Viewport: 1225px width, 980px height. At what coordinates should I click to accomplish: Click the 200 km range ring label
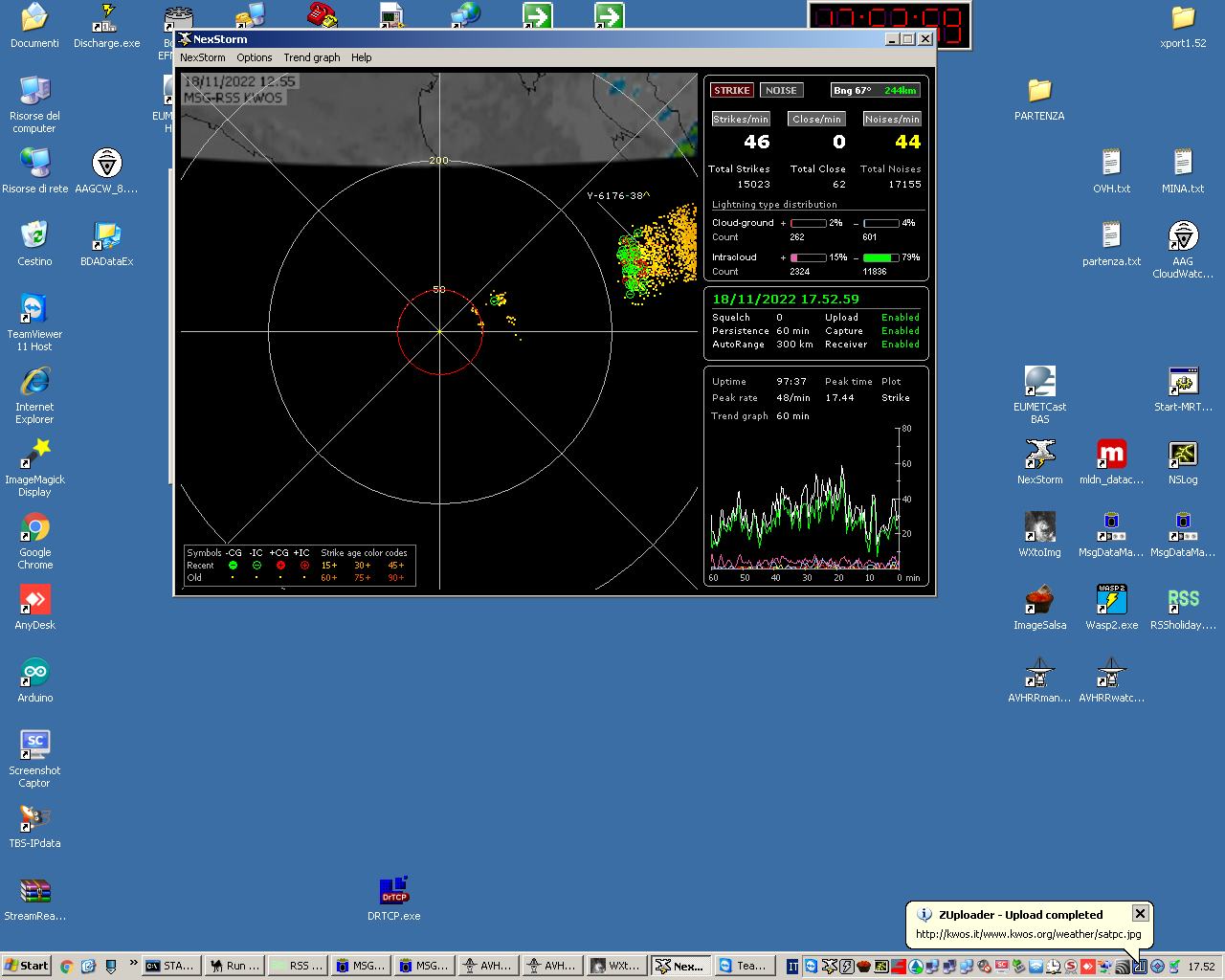coord(438,160)
